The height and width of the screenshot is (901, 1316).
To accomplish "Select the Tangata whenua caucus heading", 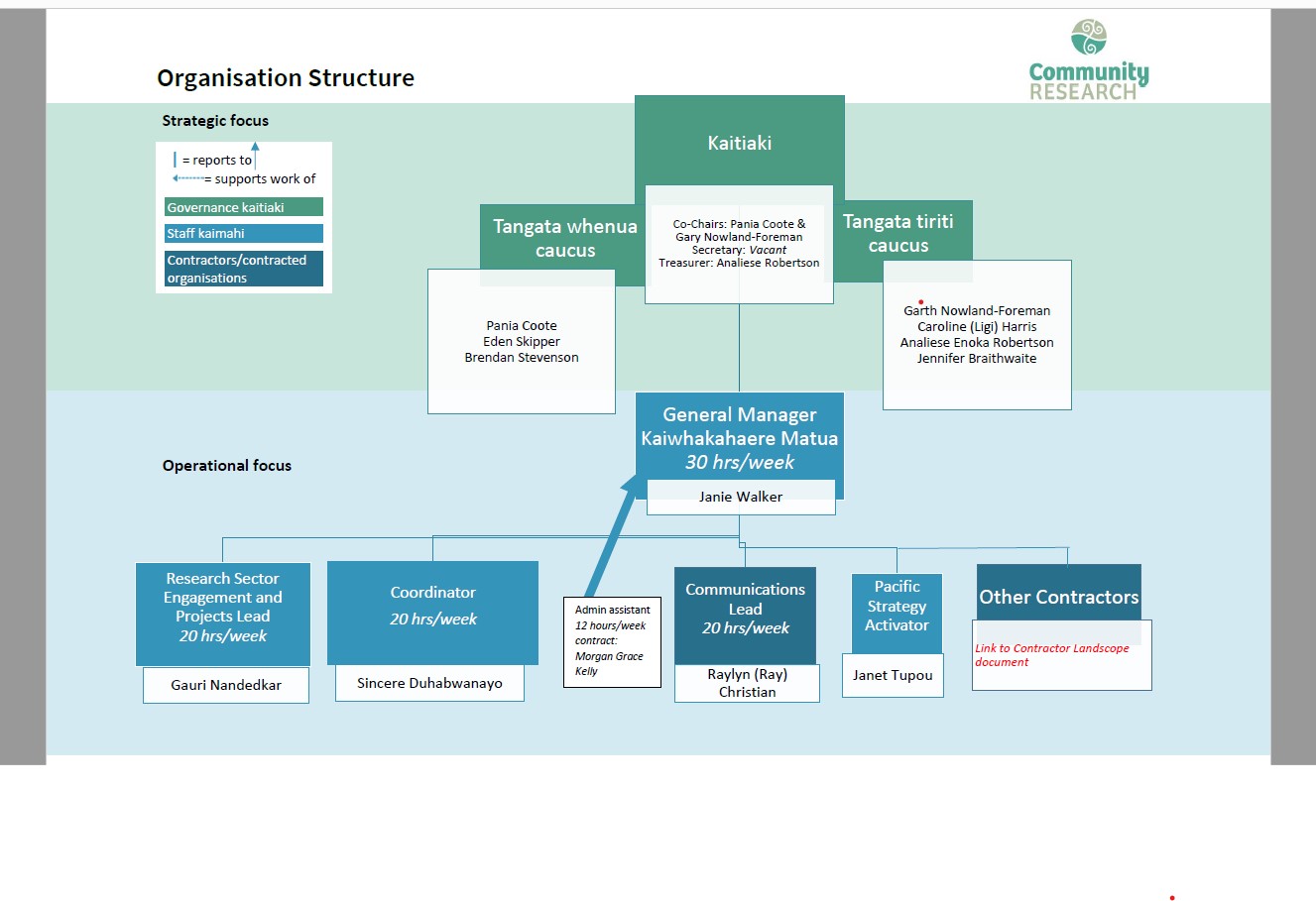I will click(564, 238).
